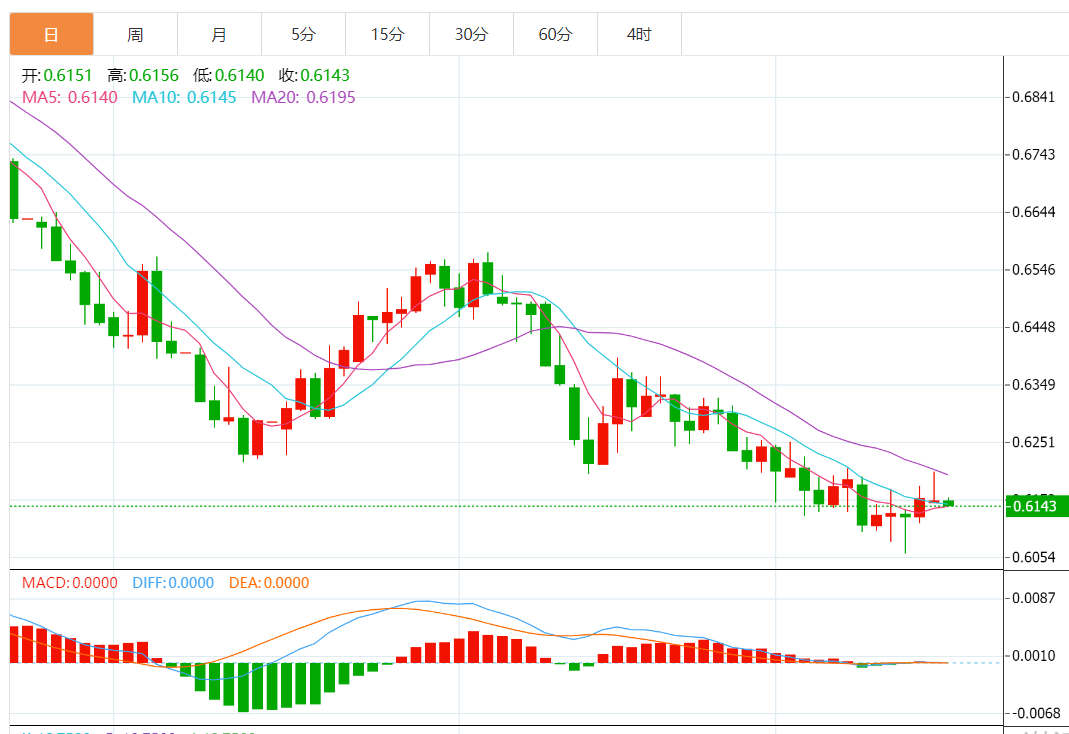The image size is (1069, 734).
Task: Switch to the 周 weekly tab
Action: tap(135, 34)
